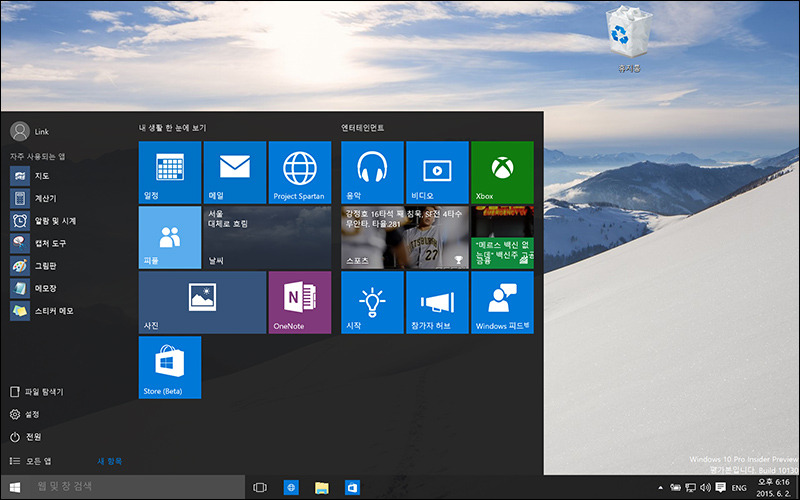The height and width of the screenshot is (500, 800).
Task: Select the 휴지통 recycle bin on the desktop
Action: pyautogui.click(x=629, y=40)
